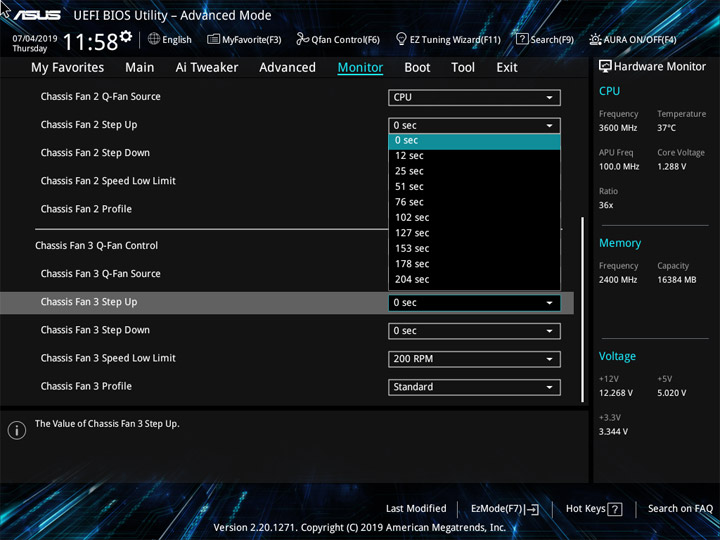720x540 pixels.
Task: Open the Ai Tweaker tab
Action: 207,68
